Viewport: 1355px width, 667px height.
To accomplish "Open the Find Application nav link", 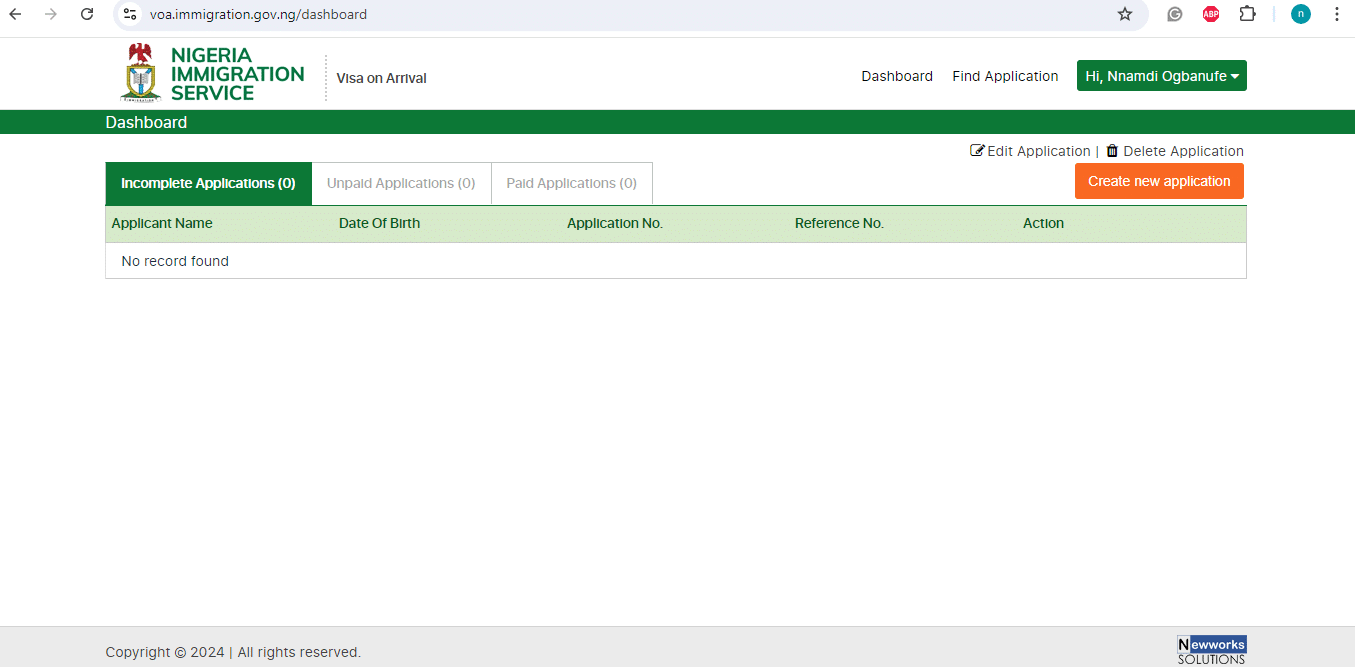I will tap(1005, 76).
